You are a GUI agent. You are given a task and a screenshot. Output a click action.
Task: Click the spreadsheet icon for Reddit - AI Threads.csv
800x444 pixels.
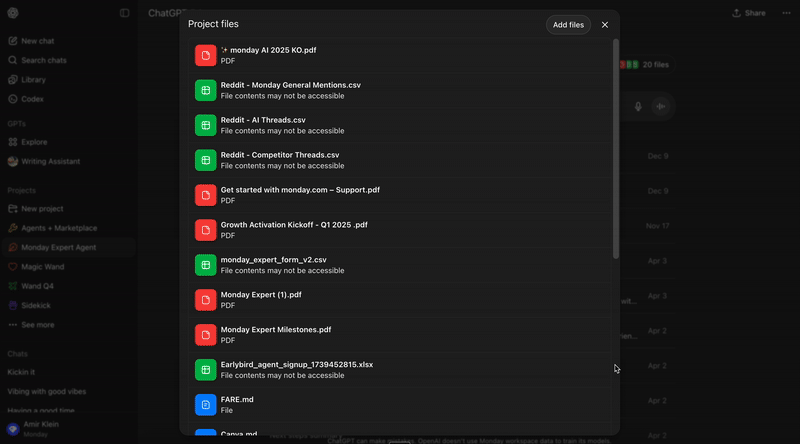[x=206, y=125]
